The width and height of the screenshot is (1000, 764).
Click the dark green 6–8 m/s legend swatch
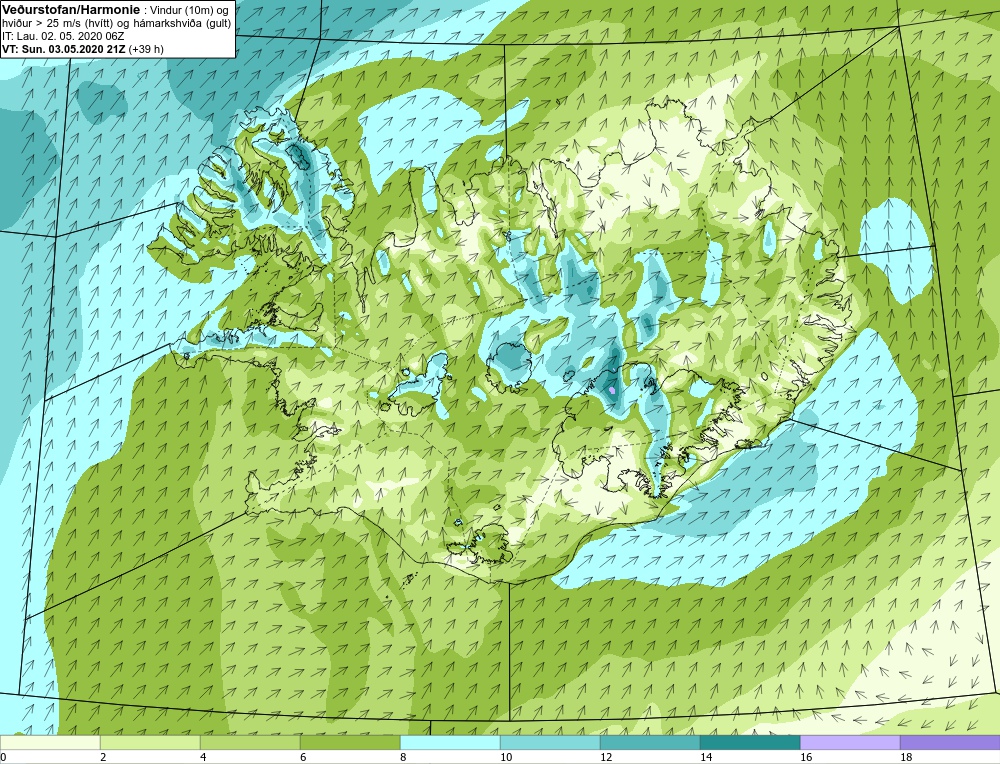(350, 743)
